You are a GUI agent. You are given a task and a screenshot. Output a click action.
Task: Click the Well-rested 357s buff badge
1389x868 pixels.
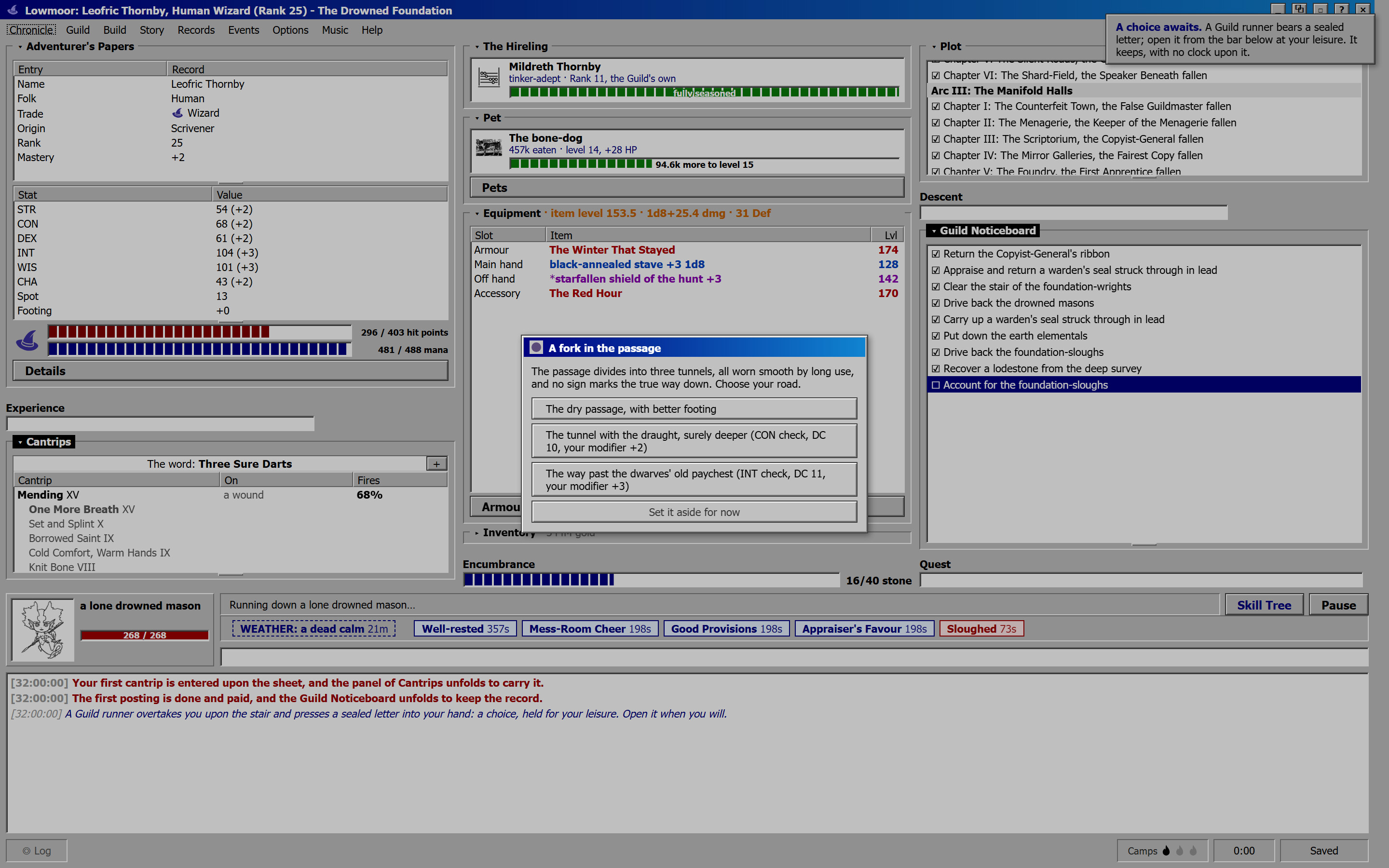465,629
